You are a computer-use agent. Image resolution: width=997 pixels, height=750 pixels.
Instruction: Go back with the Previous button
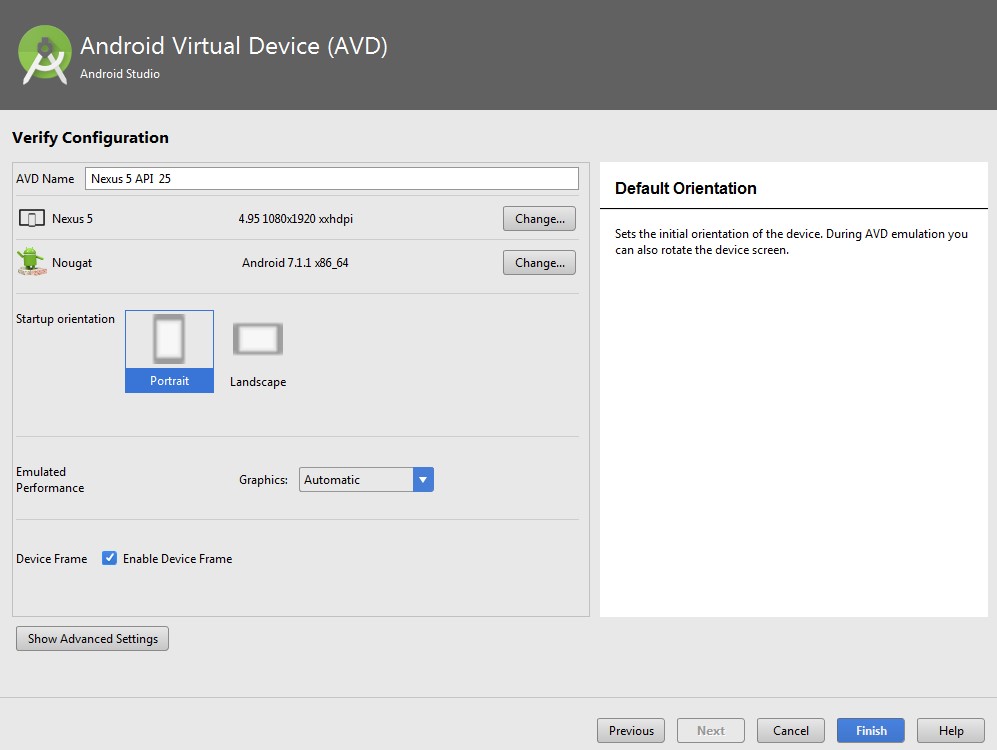pyautogui.click(x=631, y=731)
